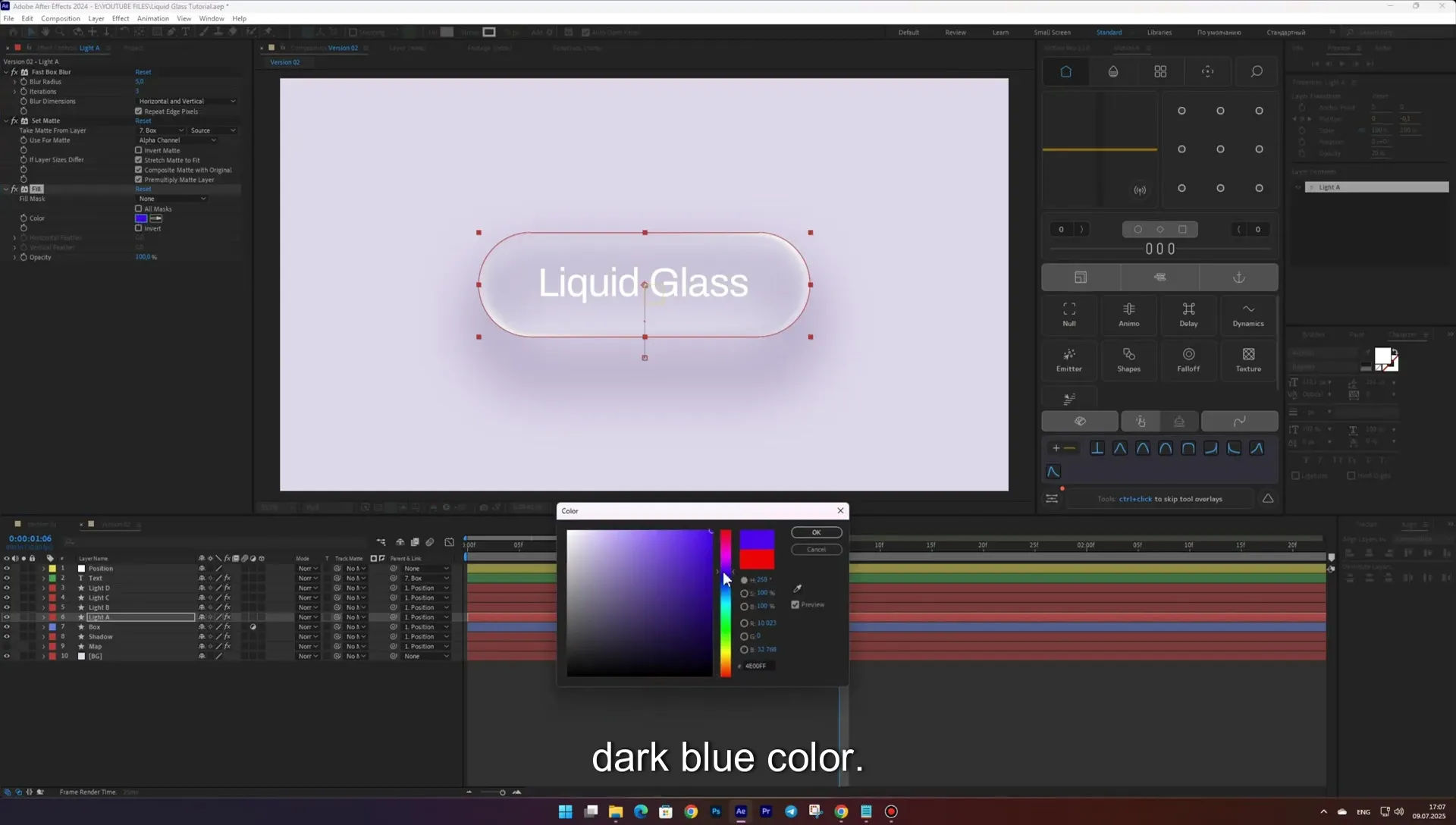Reset the Set Matte effect

point(143,121)
